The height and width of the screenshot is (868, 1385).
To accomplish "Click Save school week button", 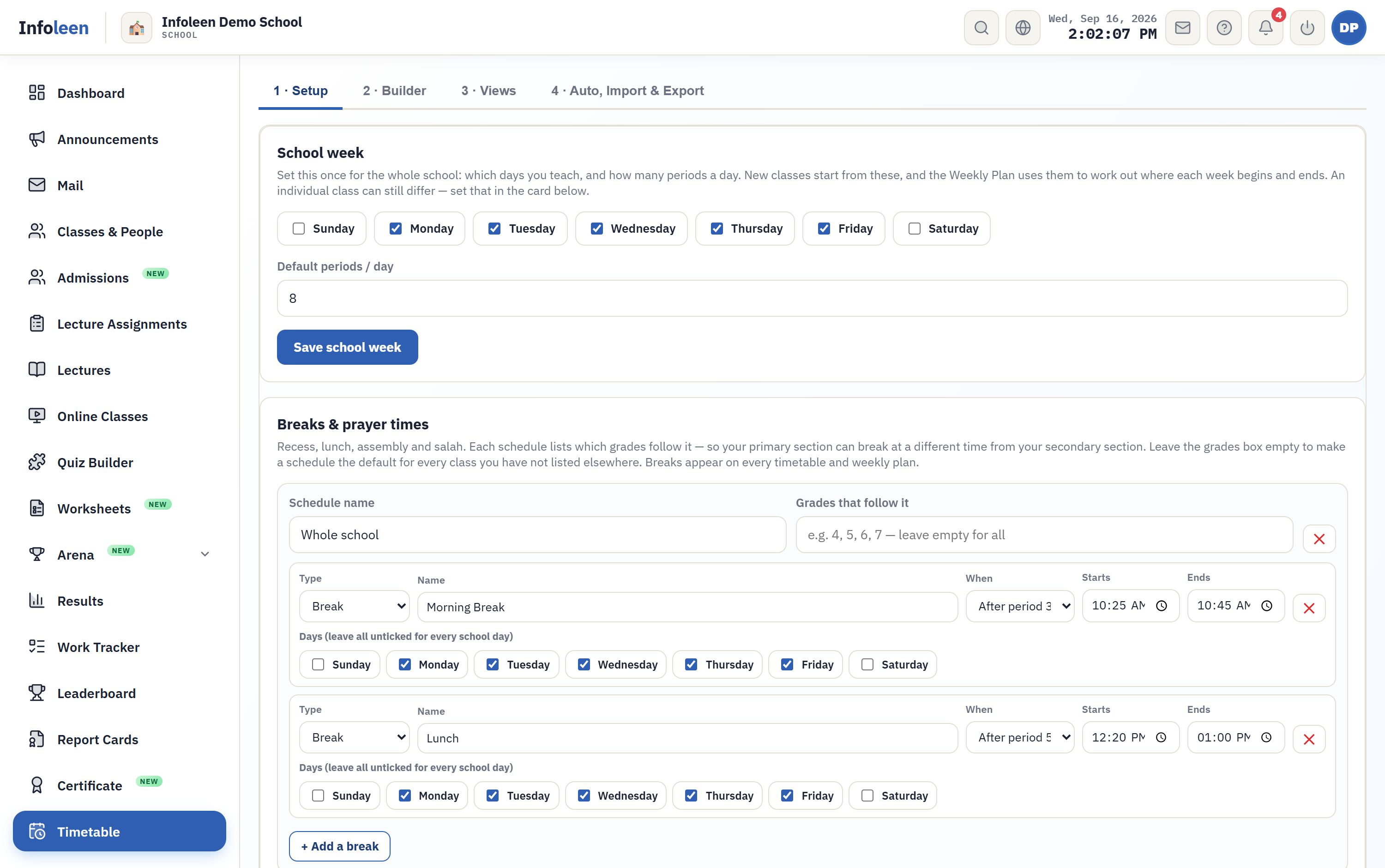I will (x=347, y=347).
